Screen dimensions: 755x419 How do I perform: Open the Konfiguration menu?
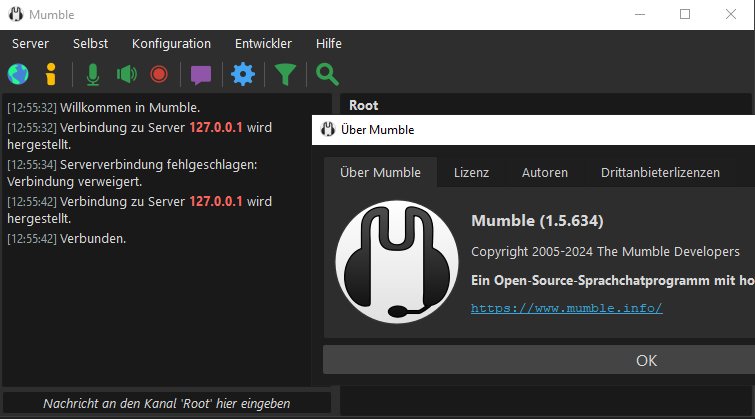(x=171, y=44)
